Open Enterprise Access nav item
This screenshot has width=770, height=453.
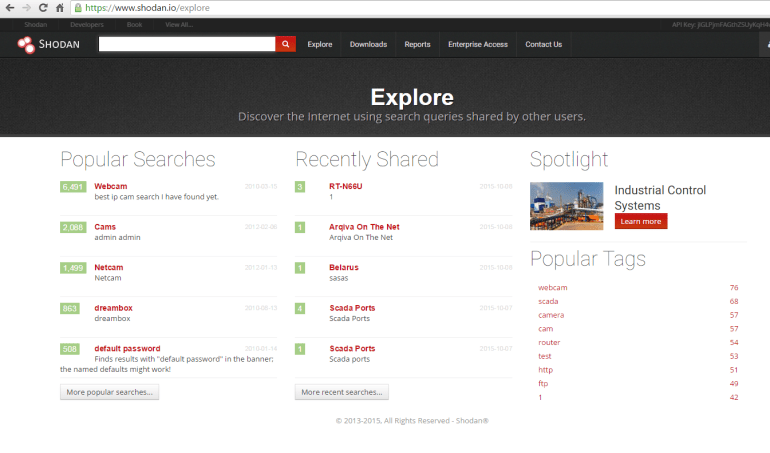pos(478,44)
